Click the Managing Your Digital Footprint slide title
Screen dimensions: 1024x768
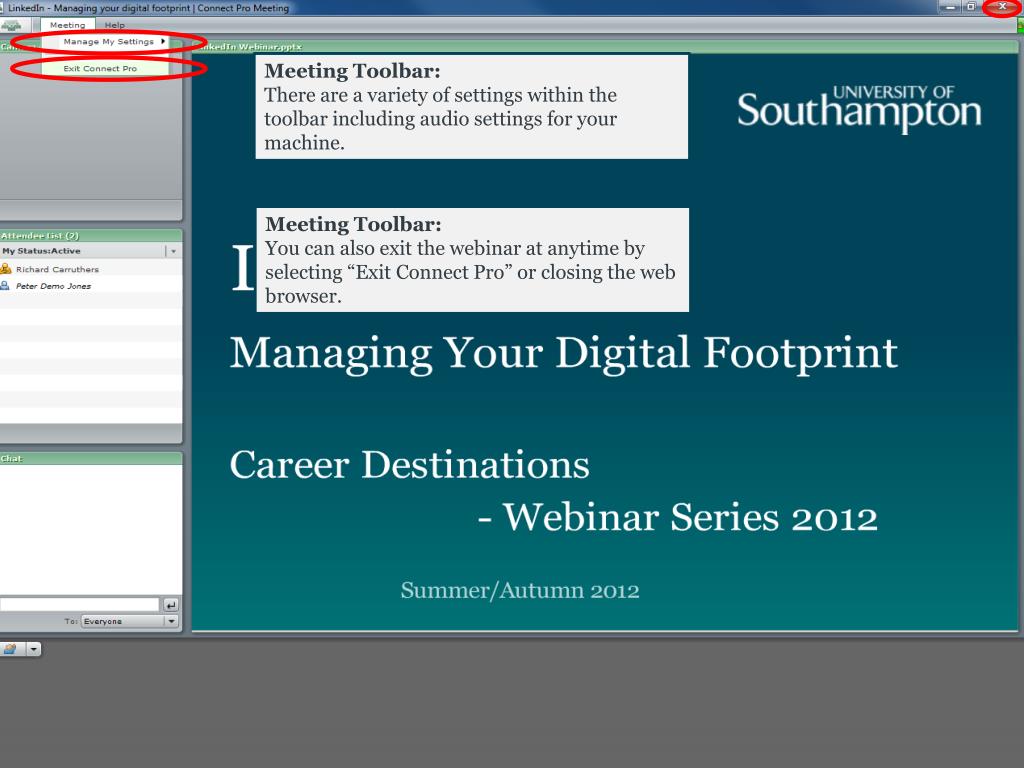point(564,353)
